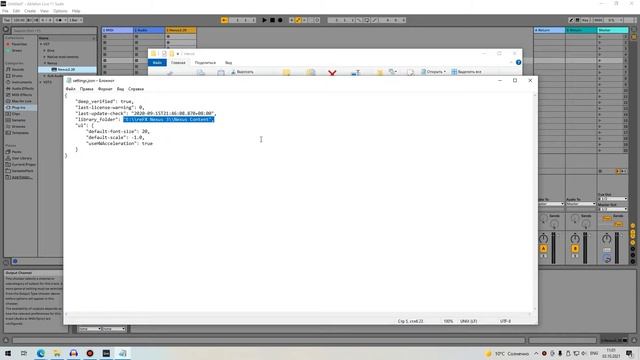
Task: Select the MIDI track header
Action: coord(118,30)
